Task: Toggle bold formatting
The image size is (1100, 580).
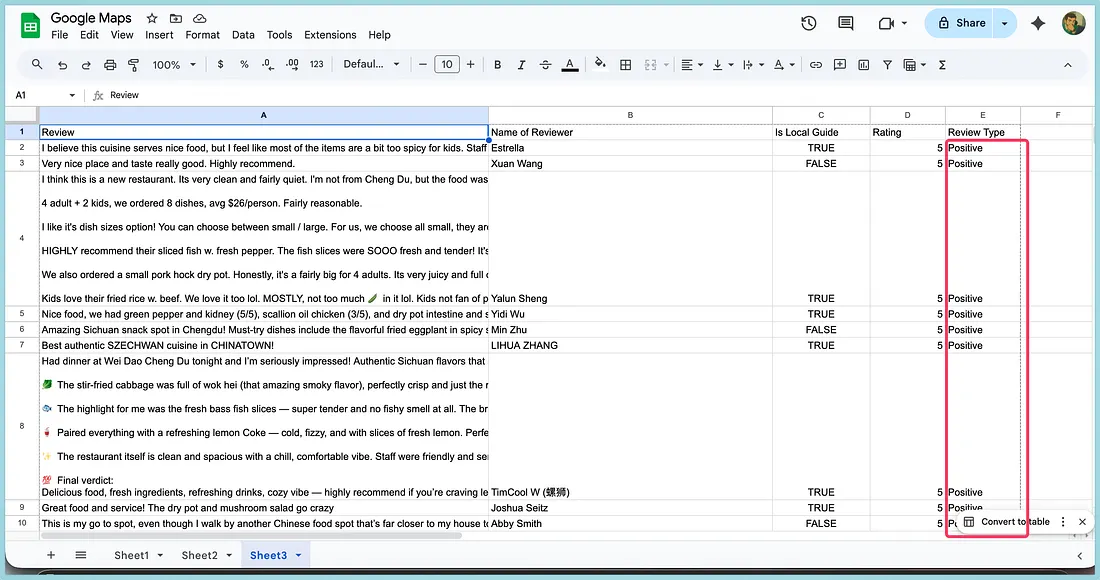Action: pos(498,64)
